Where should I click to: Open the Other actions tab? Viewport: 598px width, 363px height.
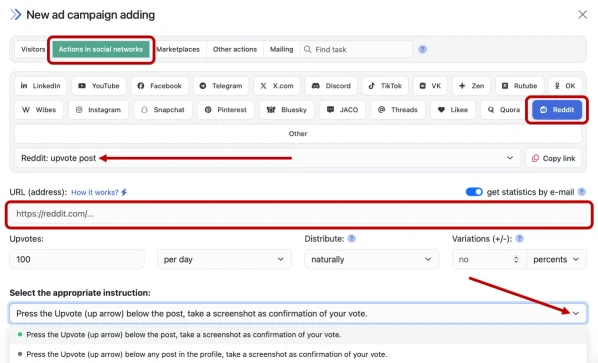pos(235,50)
